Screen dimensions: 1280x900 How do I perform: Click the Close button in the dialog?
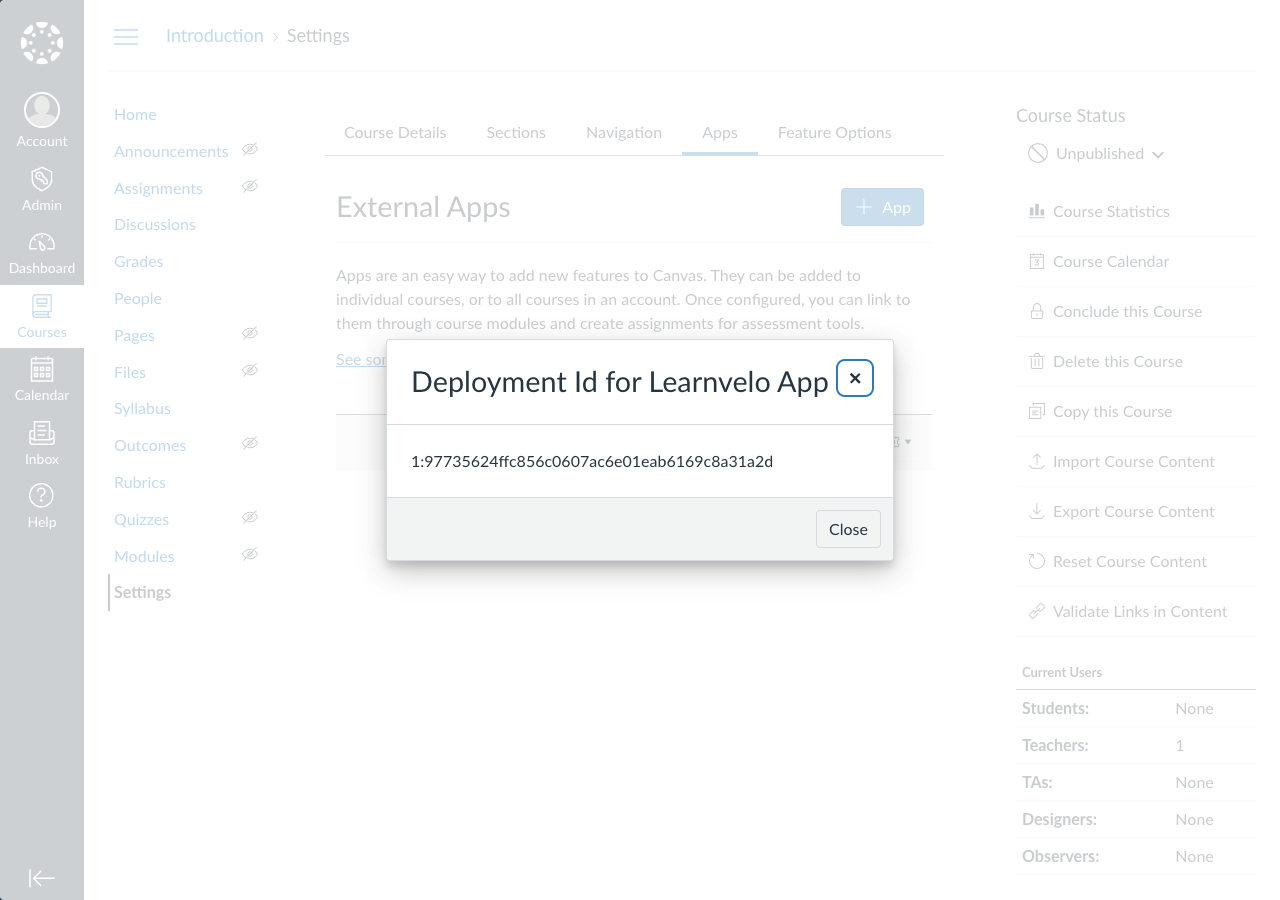tap(848, 529)
